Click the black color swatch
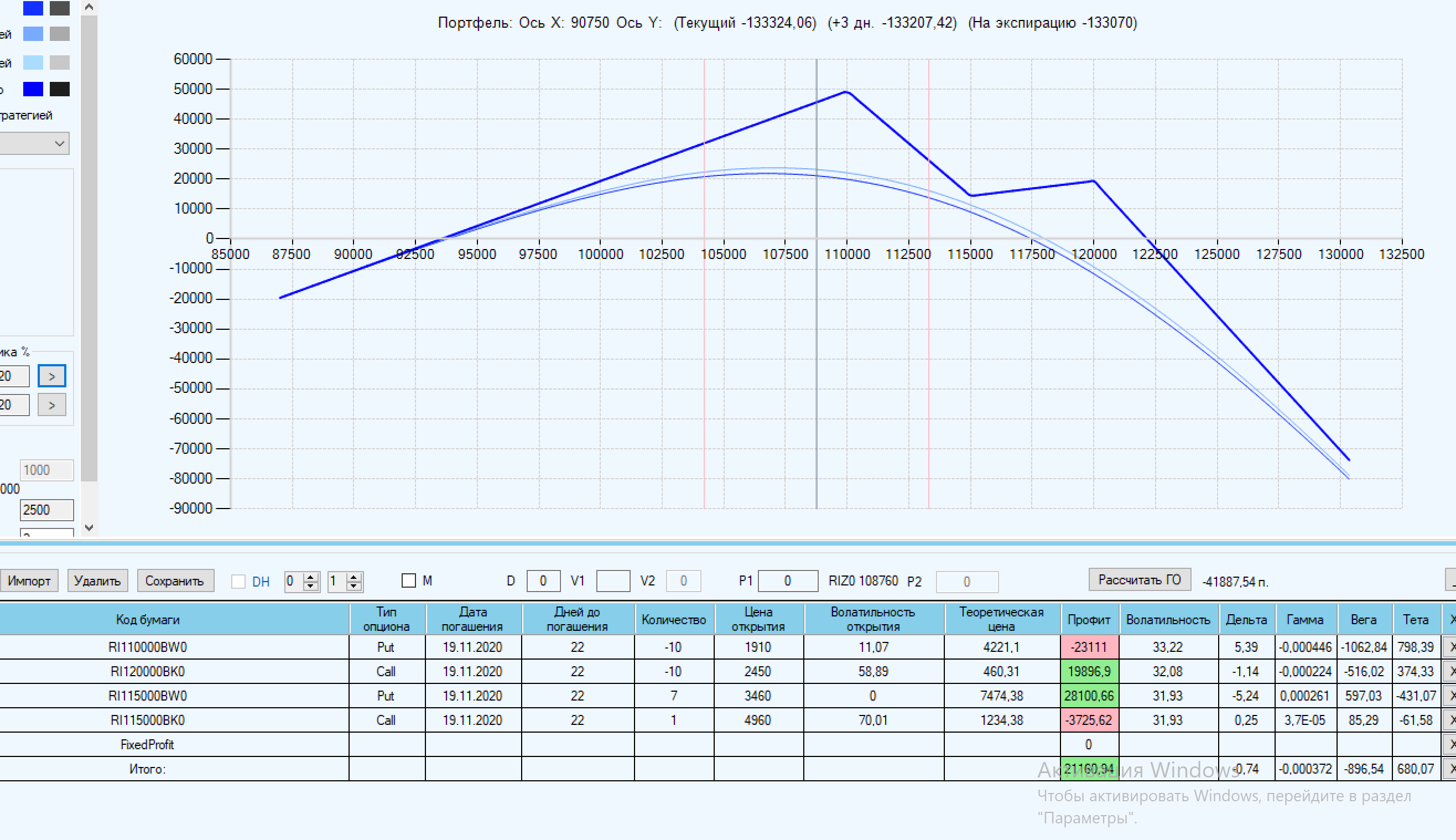 tap(59, 89)
